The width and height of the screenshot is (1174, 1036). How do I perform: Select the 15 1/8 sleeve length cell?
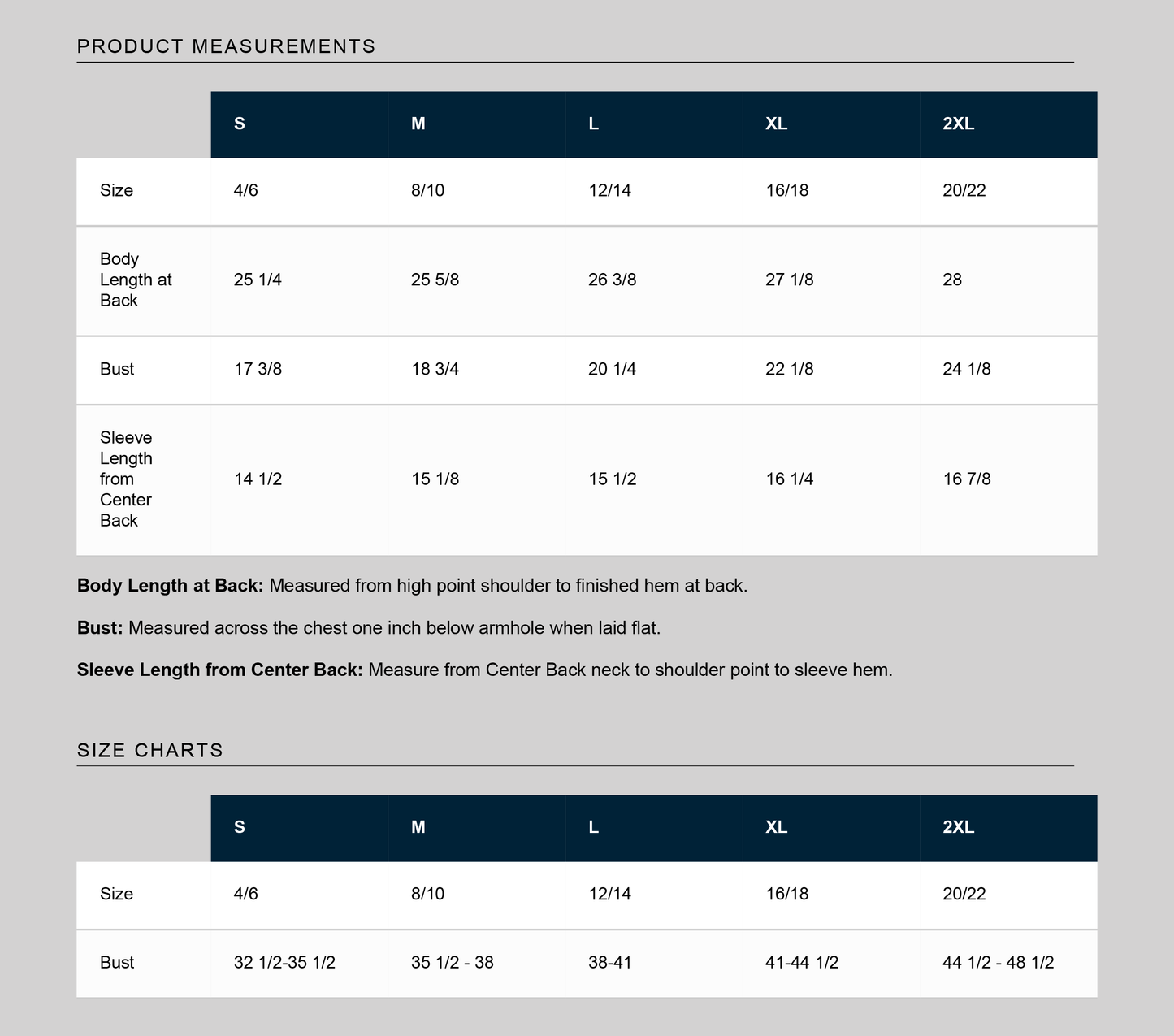point(435,479)
